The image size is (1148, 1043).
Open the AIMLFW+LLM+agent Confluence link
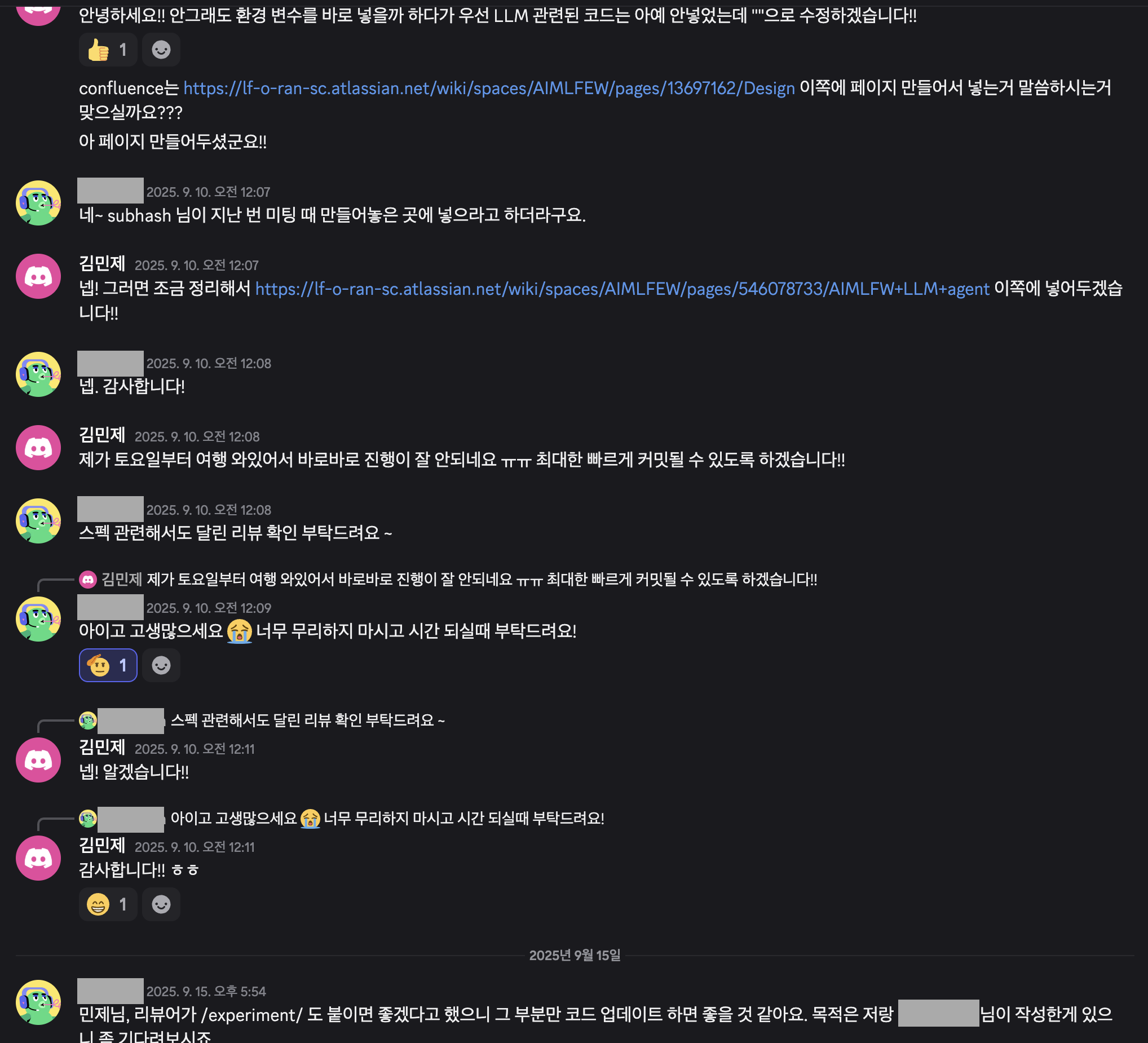pos(622,289)
